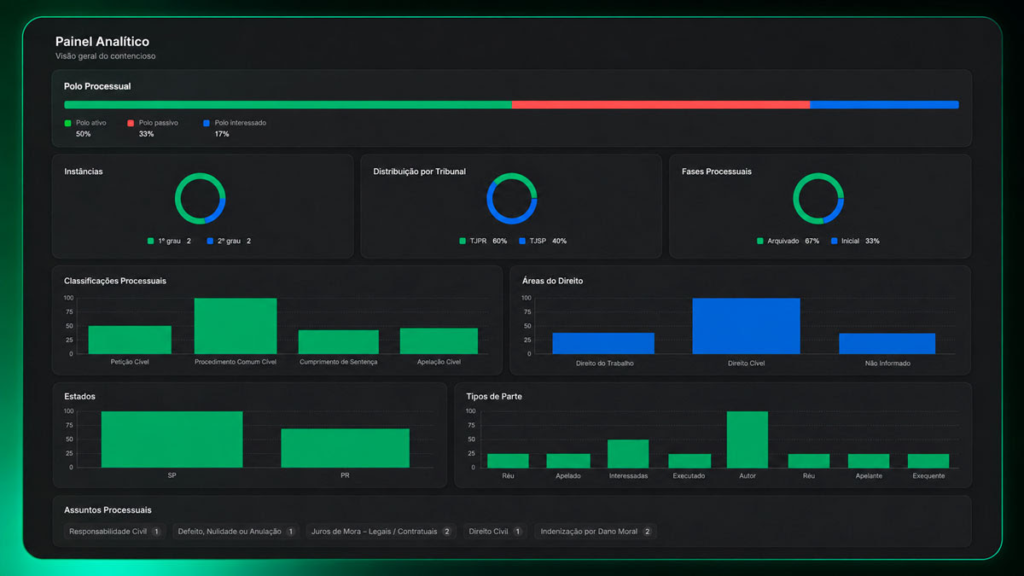The image size is (1024, 576).
Task: Click the Responsabilidade Civil tag
Action: pos(114,532)
